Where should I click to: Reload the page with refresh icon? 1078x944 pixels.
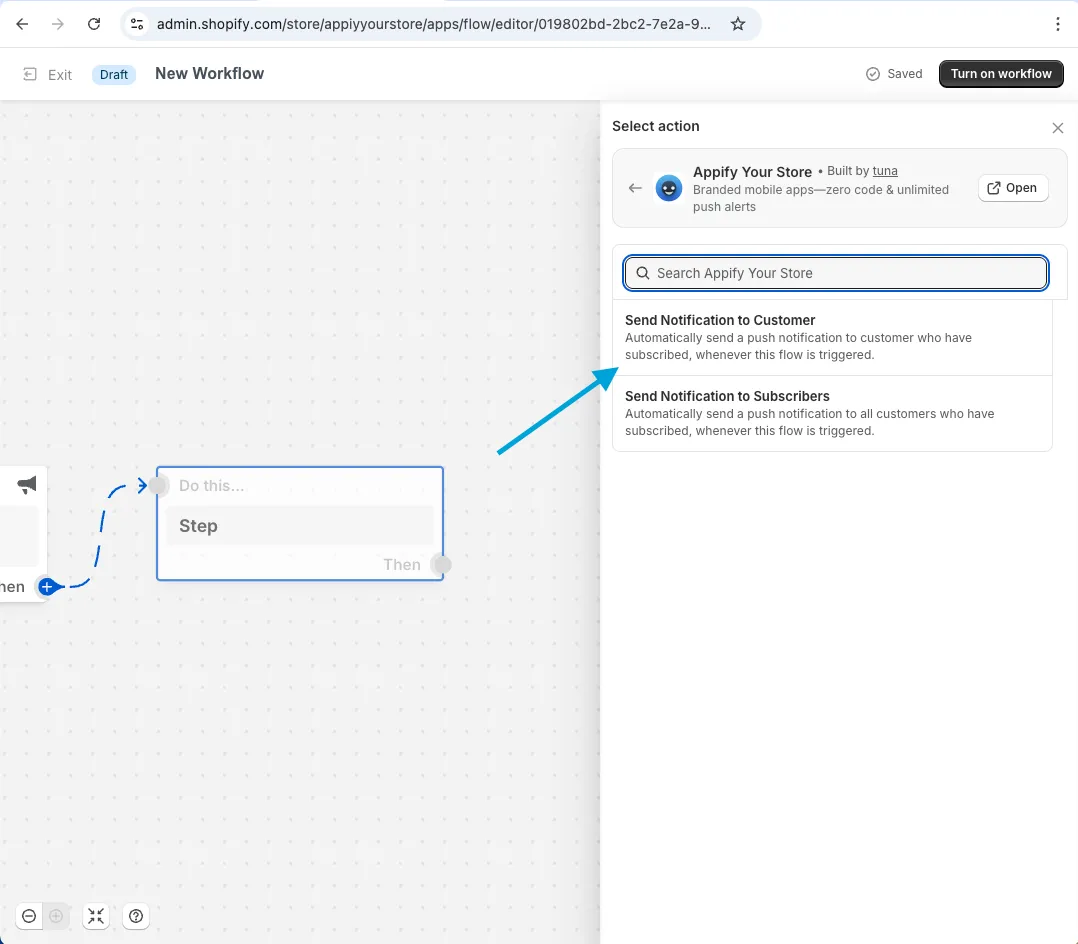point(94,24)
